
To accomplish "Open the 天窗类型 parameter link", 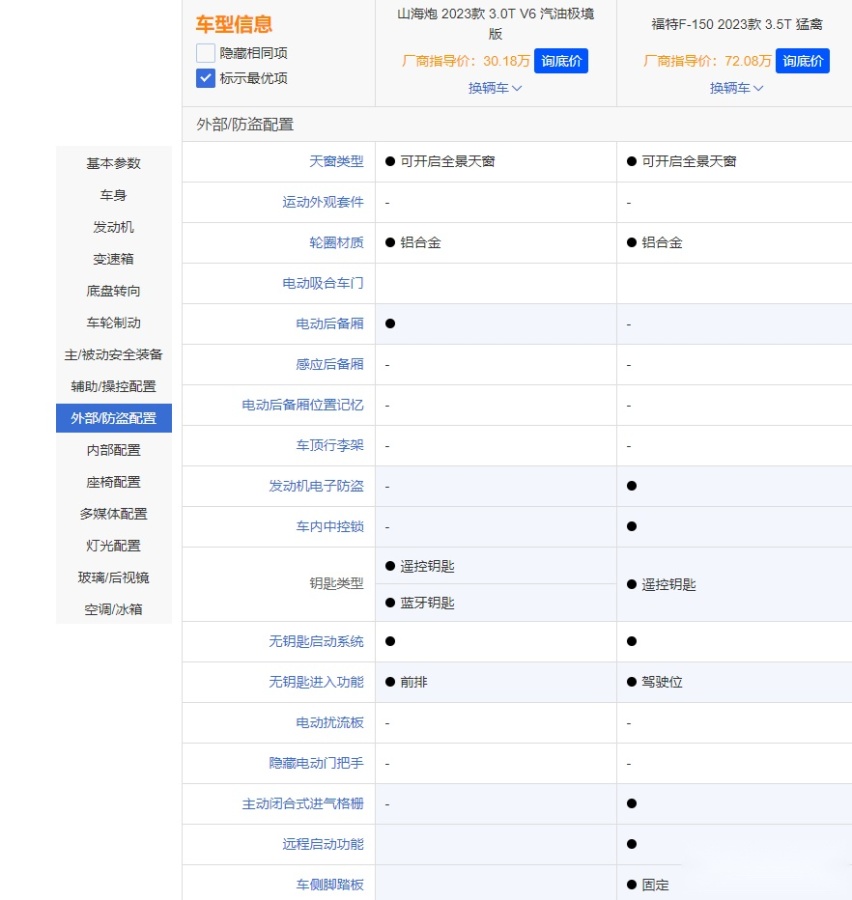I will (x=336, y=161).
